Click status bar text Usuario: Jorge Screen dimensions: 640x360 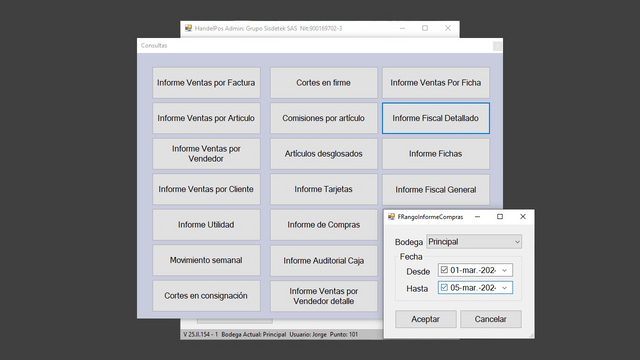pos(308,334)
